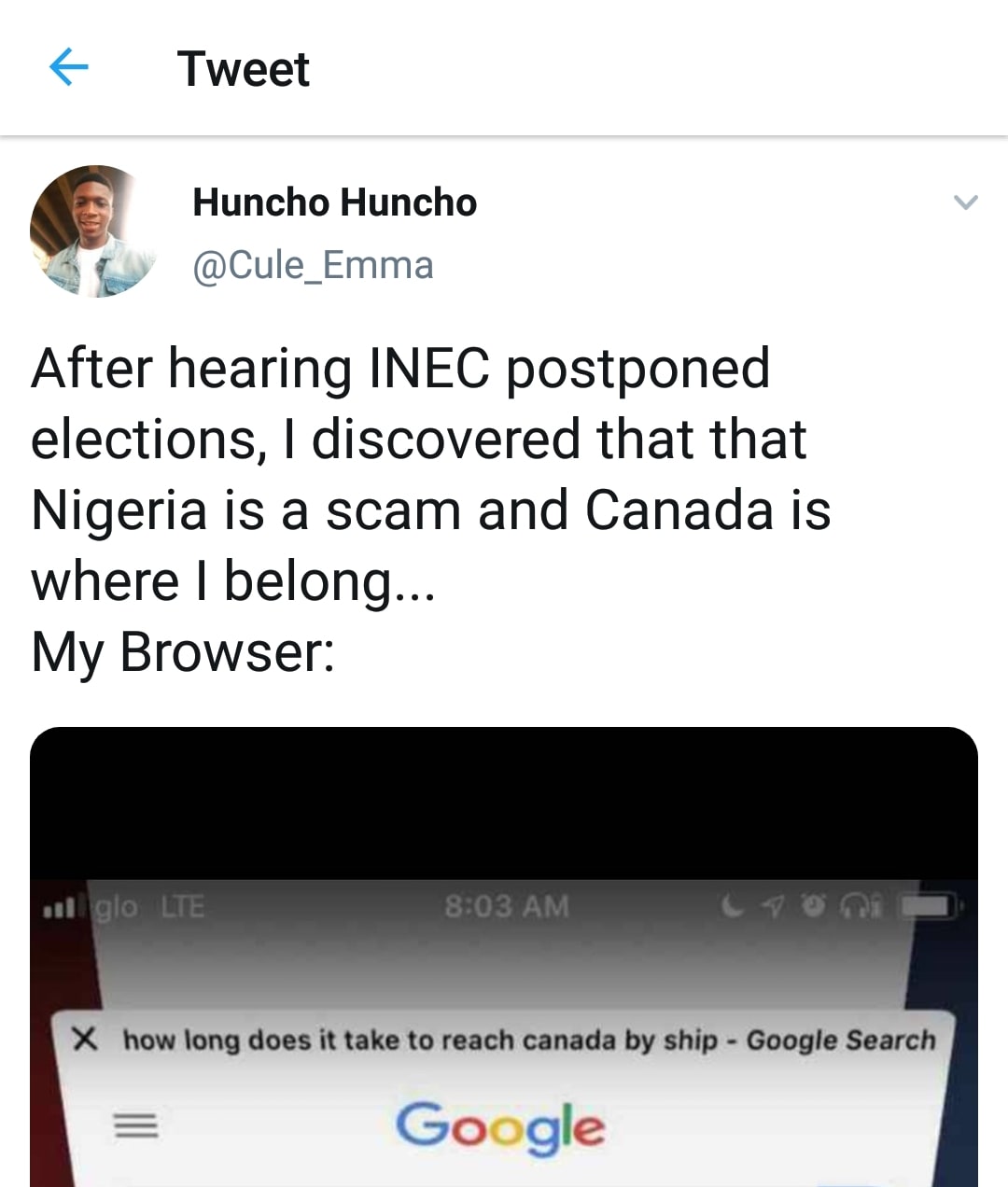Close the Google Search tab with X
The image size is (1008, 1187).
click(85, 1039)
